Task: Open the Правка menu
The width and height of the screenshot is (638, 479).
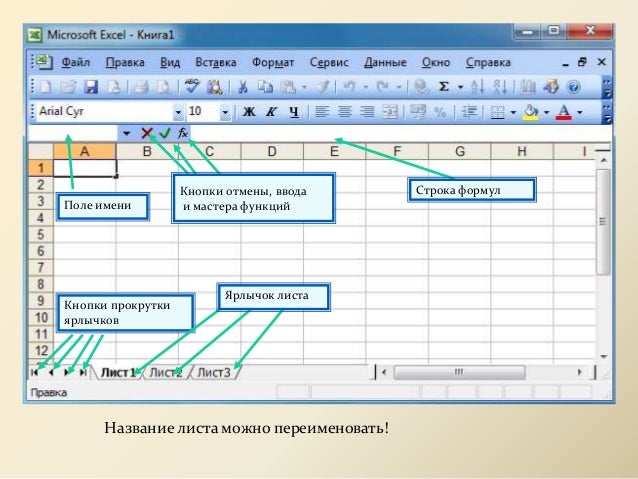Action: point(125,63)
